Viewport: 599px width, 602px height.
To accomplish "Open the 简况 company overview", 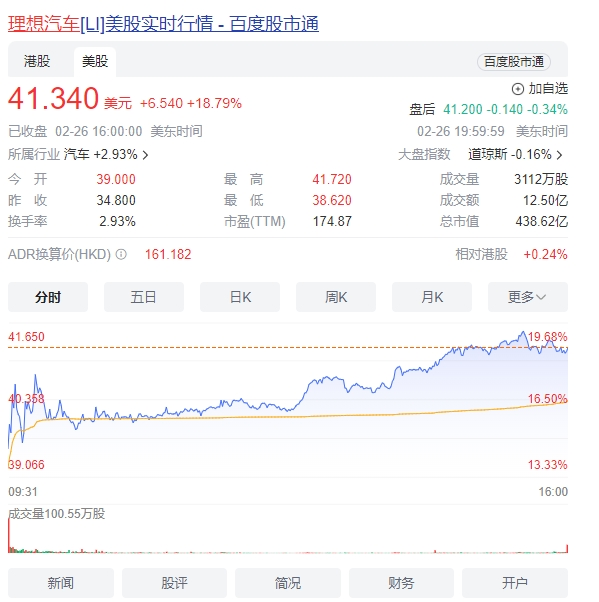I will pos(288,583).
